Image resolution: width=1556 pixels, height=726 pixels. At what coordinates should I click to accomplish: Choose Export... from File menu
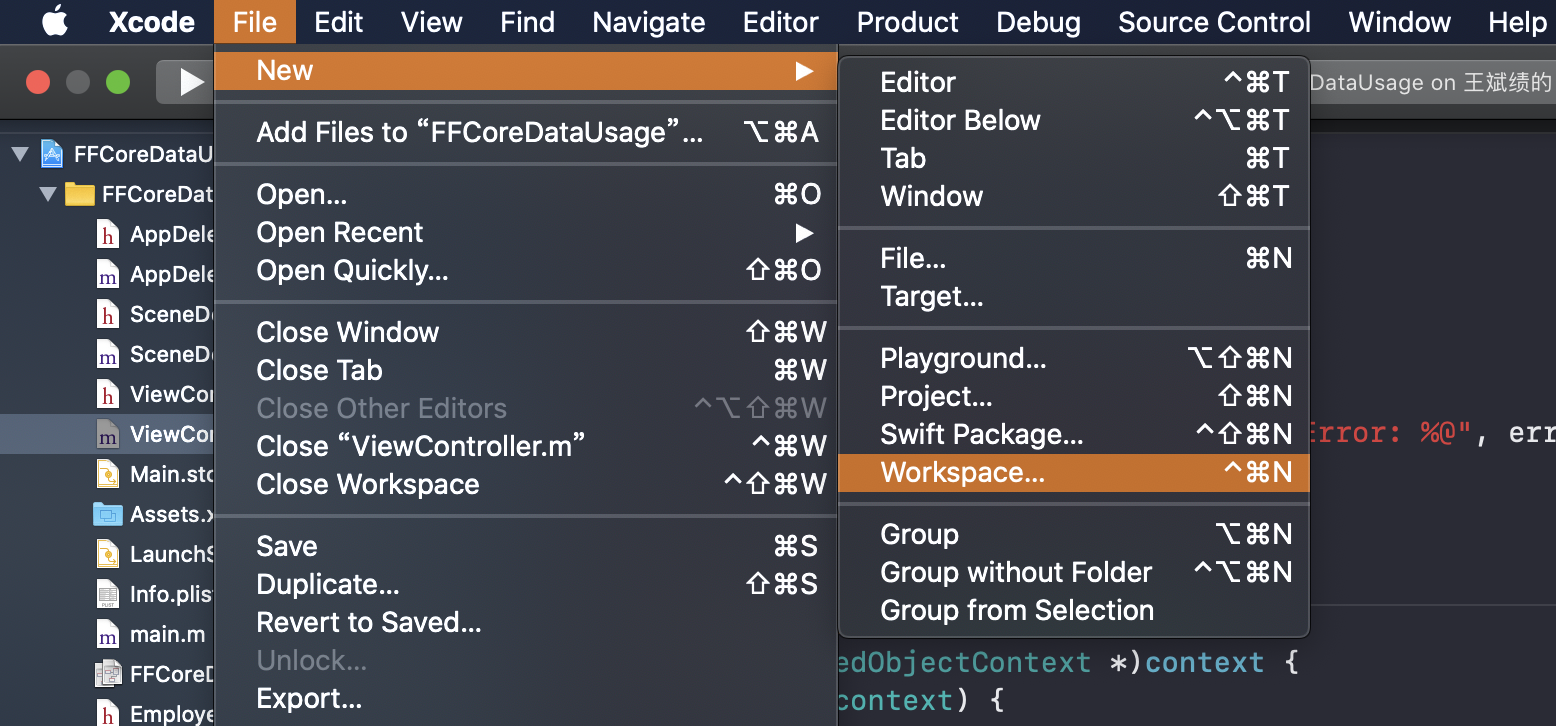pos(525,698)
